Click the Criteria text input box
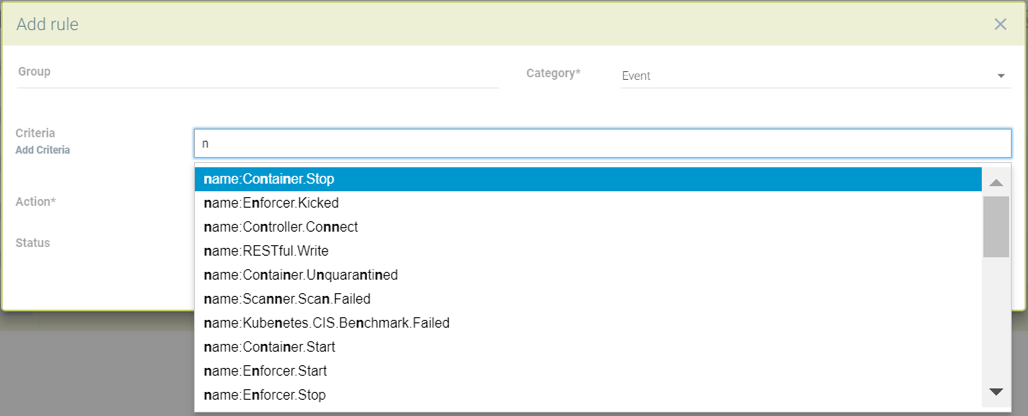The width and height of the screenshot is (1028, 416). (602, 143)
